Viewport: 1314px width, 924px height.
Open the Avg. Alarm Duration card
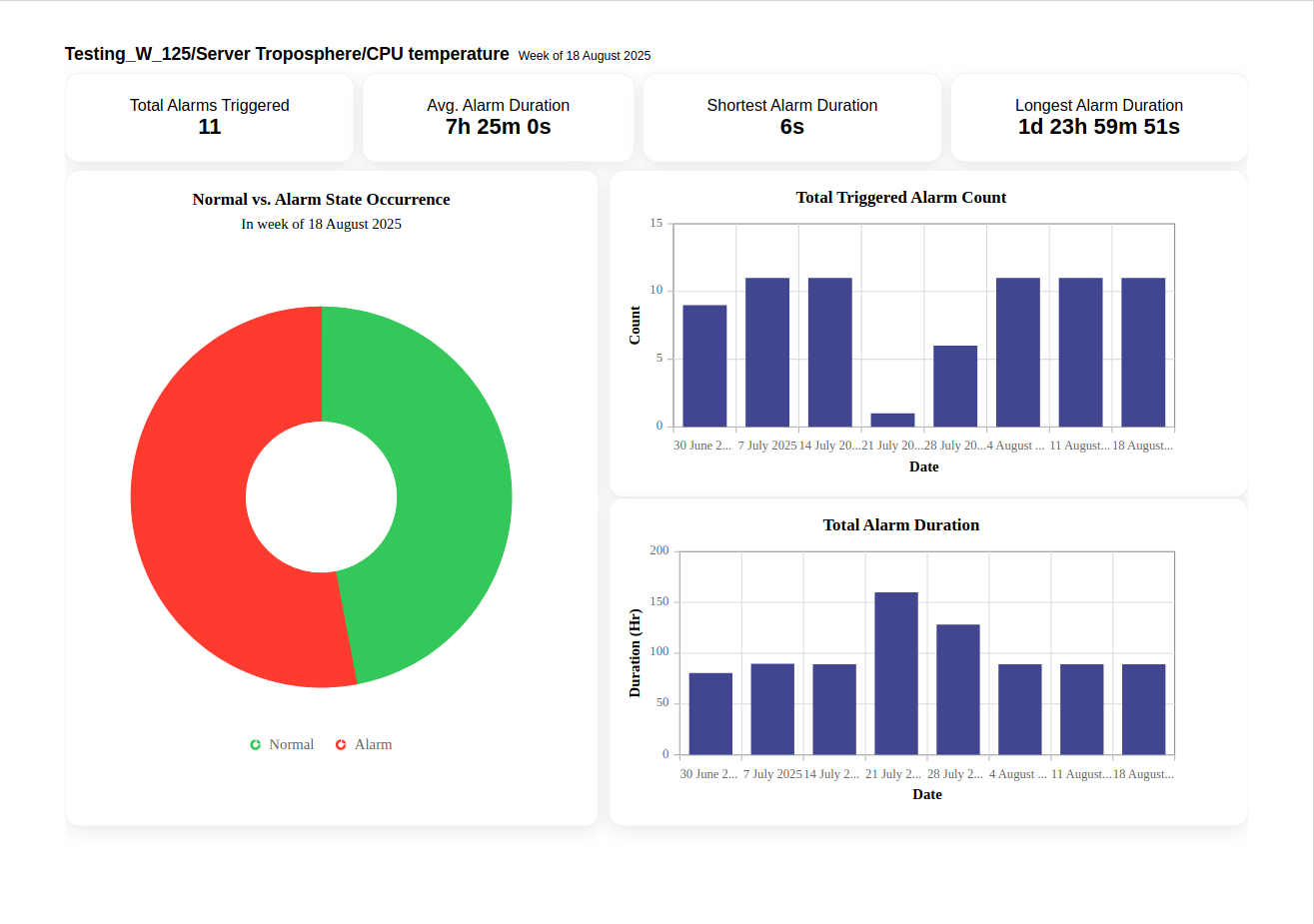(x=499, y=117)
